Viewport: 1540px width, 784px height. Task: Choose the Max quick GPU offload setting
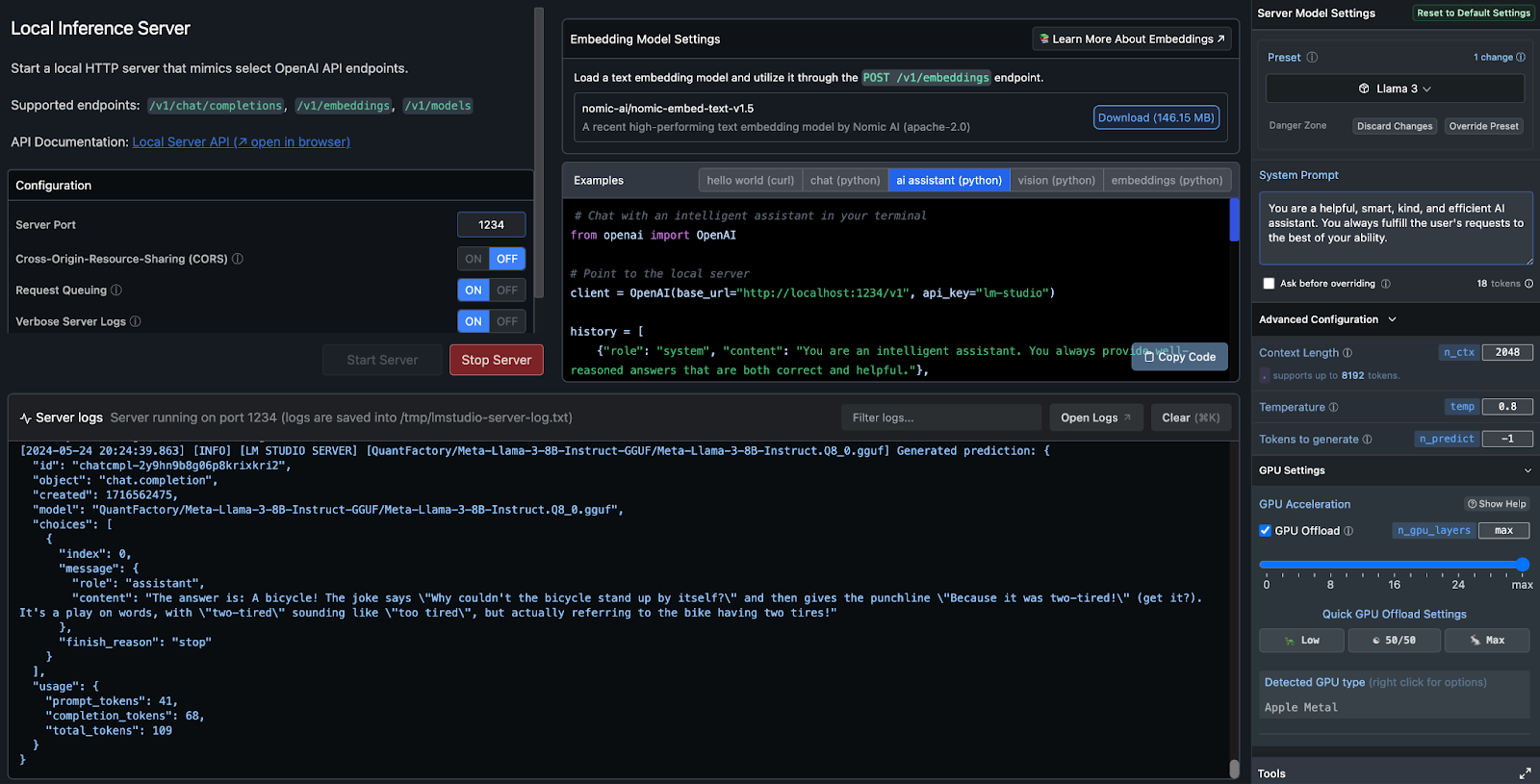pyautogui.click(x=1487, y=641)
